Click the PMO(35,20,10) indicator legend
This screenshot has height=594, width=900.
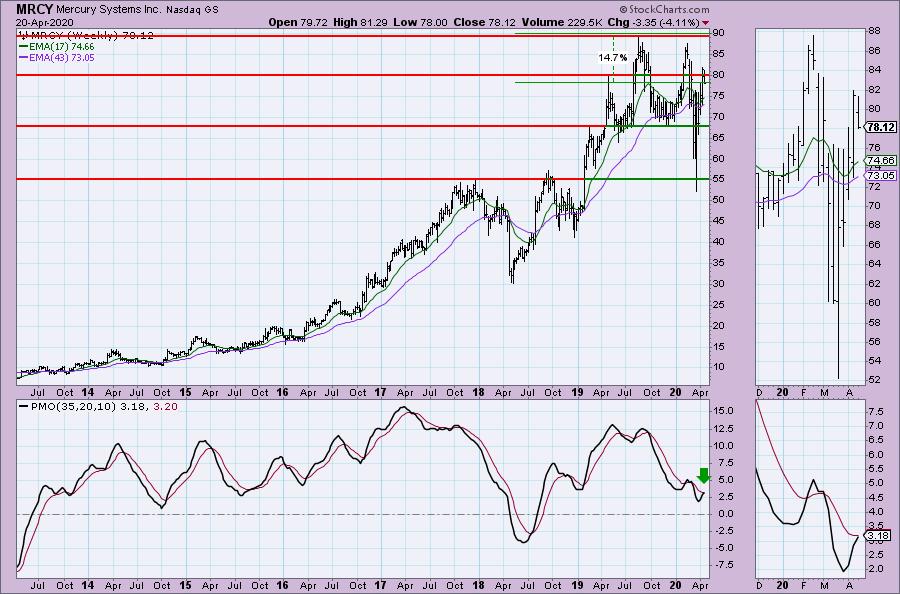[x=98, y=406]
